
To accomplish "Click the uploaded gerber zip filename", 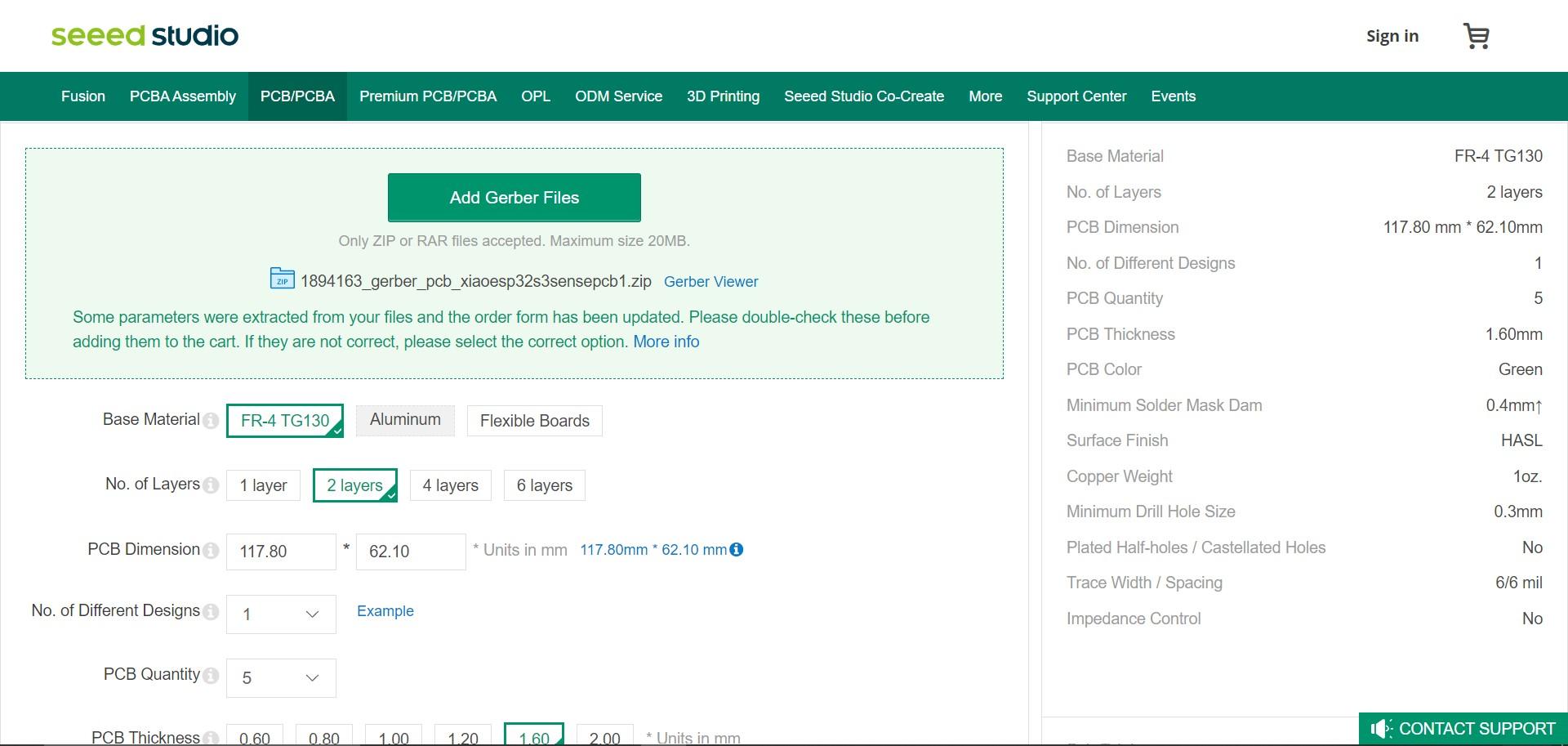I will [x=476, y=281].
